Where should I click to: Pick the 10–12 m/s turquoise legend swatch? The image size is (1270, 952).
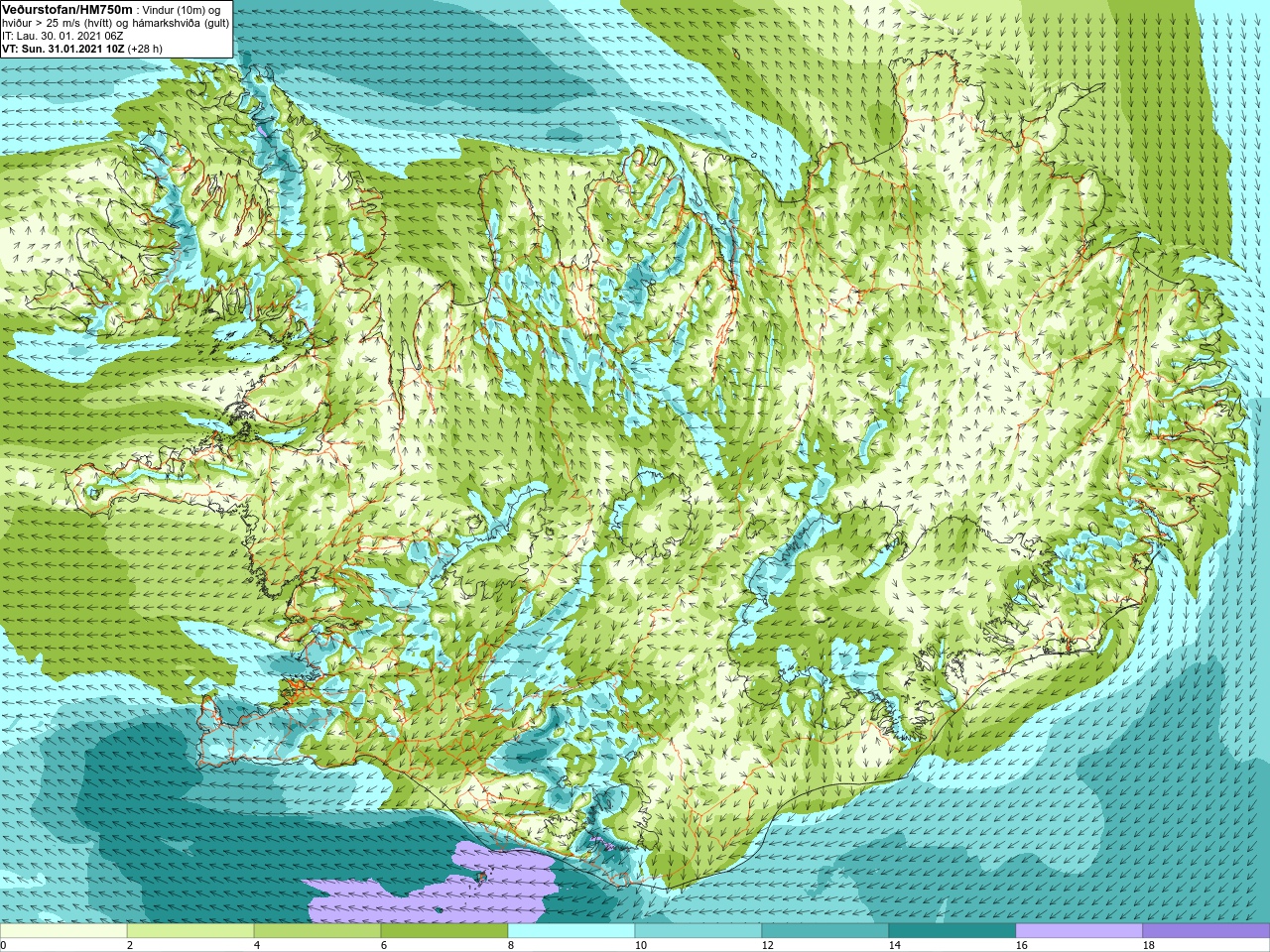pyautogui.click(x=698, y=931)
